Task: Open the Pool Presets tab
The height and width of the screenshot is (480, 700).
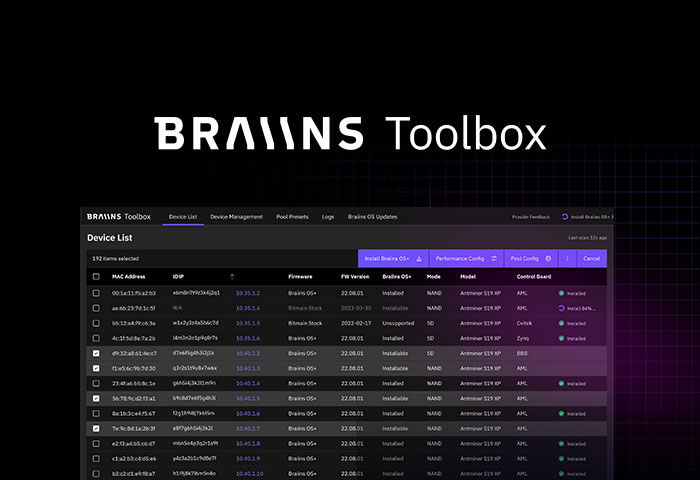Action: 292,217
